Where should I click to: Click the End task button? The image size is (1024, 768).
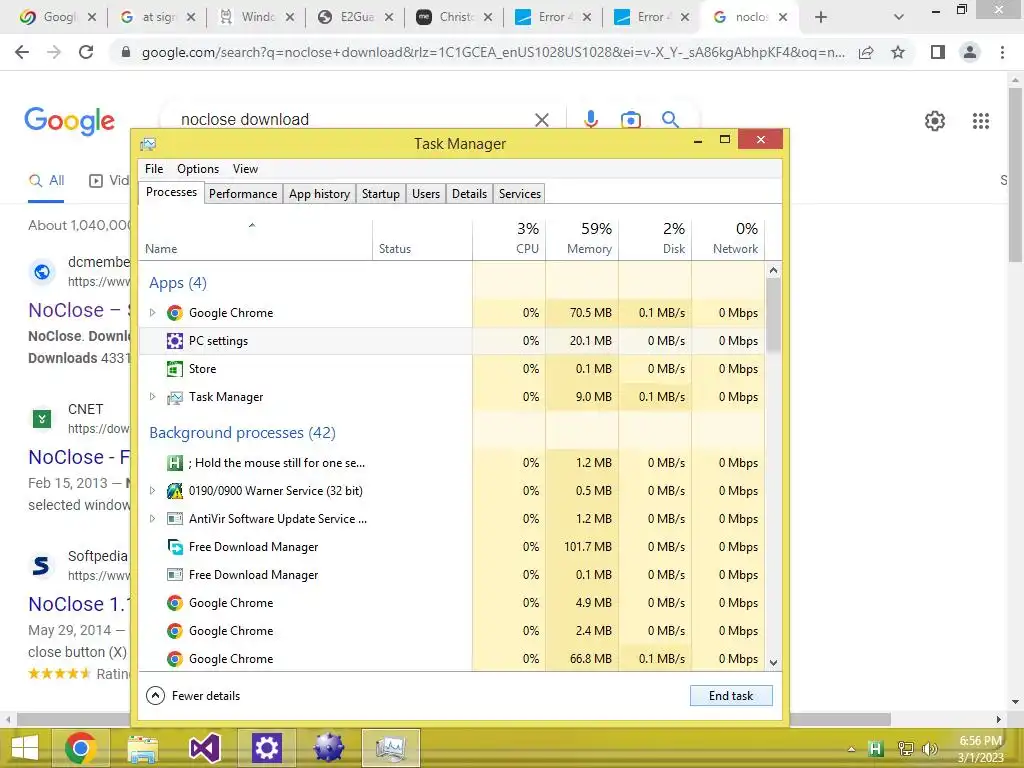731,696
